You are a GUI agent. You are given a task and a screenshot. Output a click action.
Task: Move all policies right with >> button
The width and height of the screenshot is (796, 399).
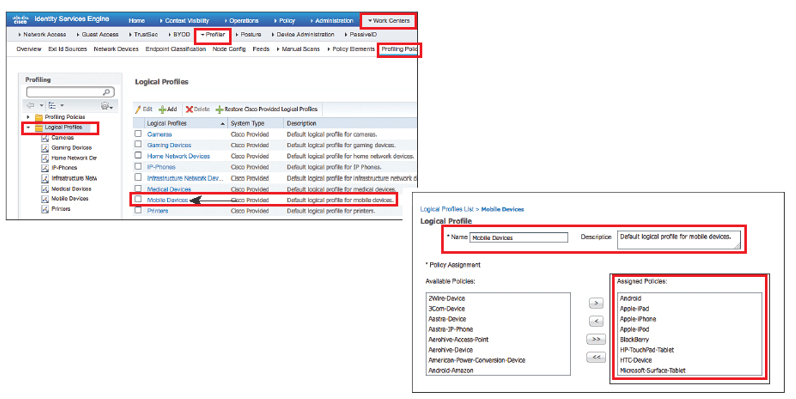pyautogui.click(x=596, y=339)
